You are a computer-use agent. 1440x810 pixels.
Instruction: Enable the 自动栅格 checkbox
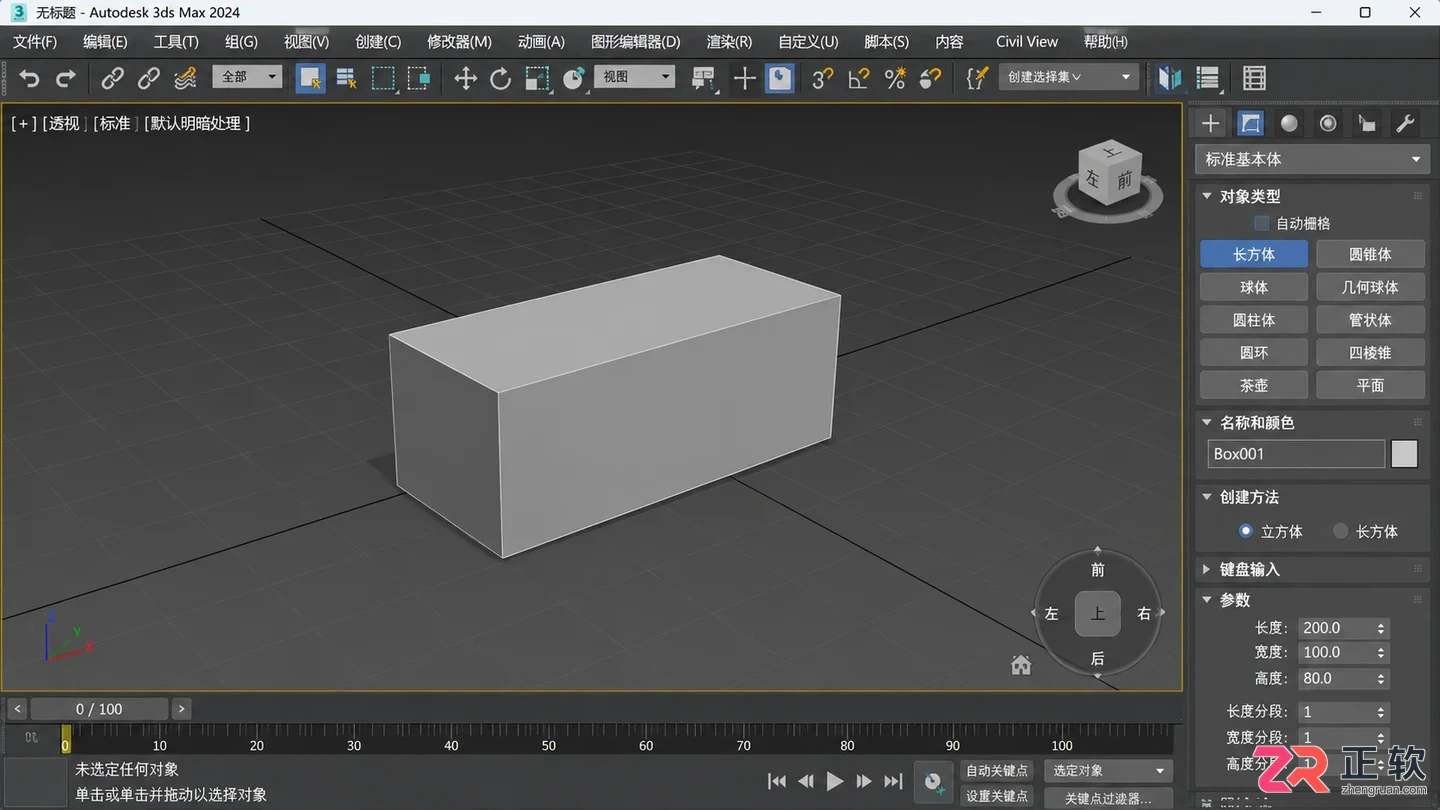1262,223
